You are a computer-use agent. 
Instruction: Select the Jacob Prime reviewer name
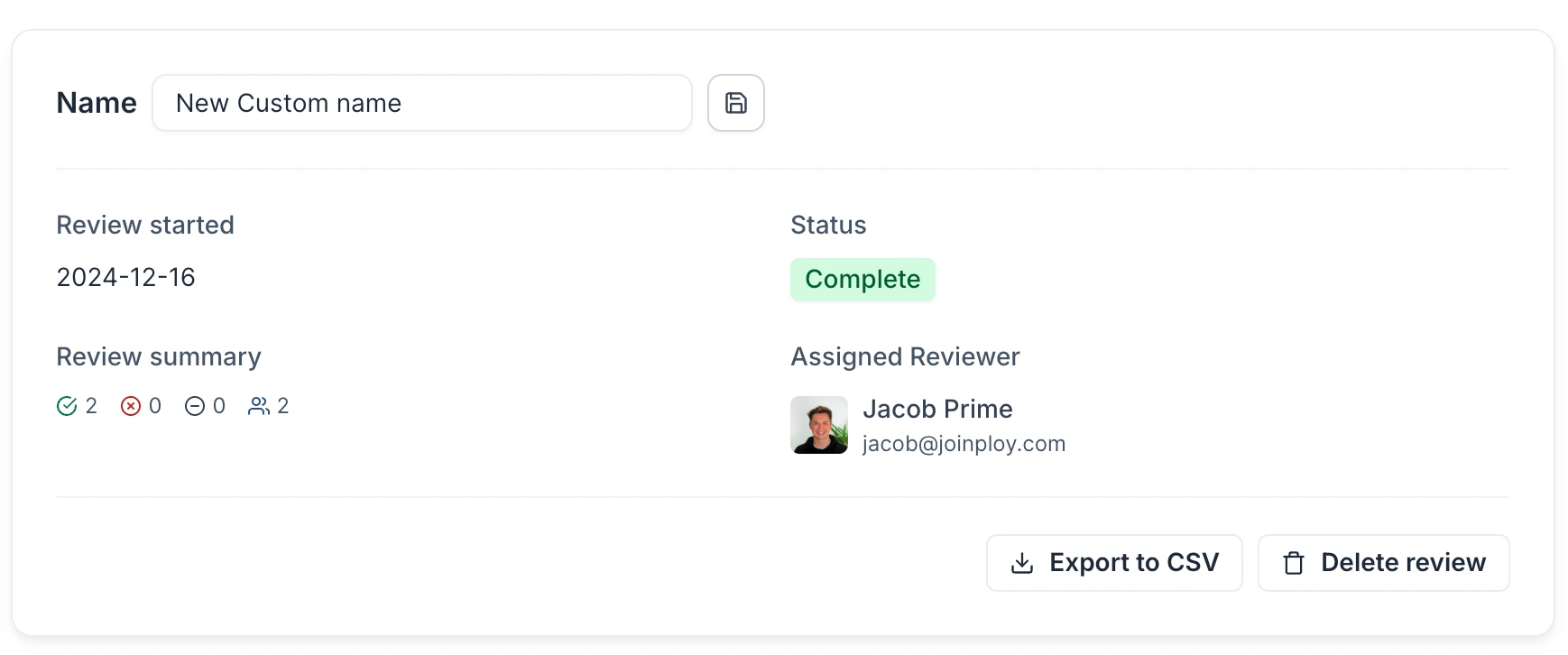(x=937, y=409)
